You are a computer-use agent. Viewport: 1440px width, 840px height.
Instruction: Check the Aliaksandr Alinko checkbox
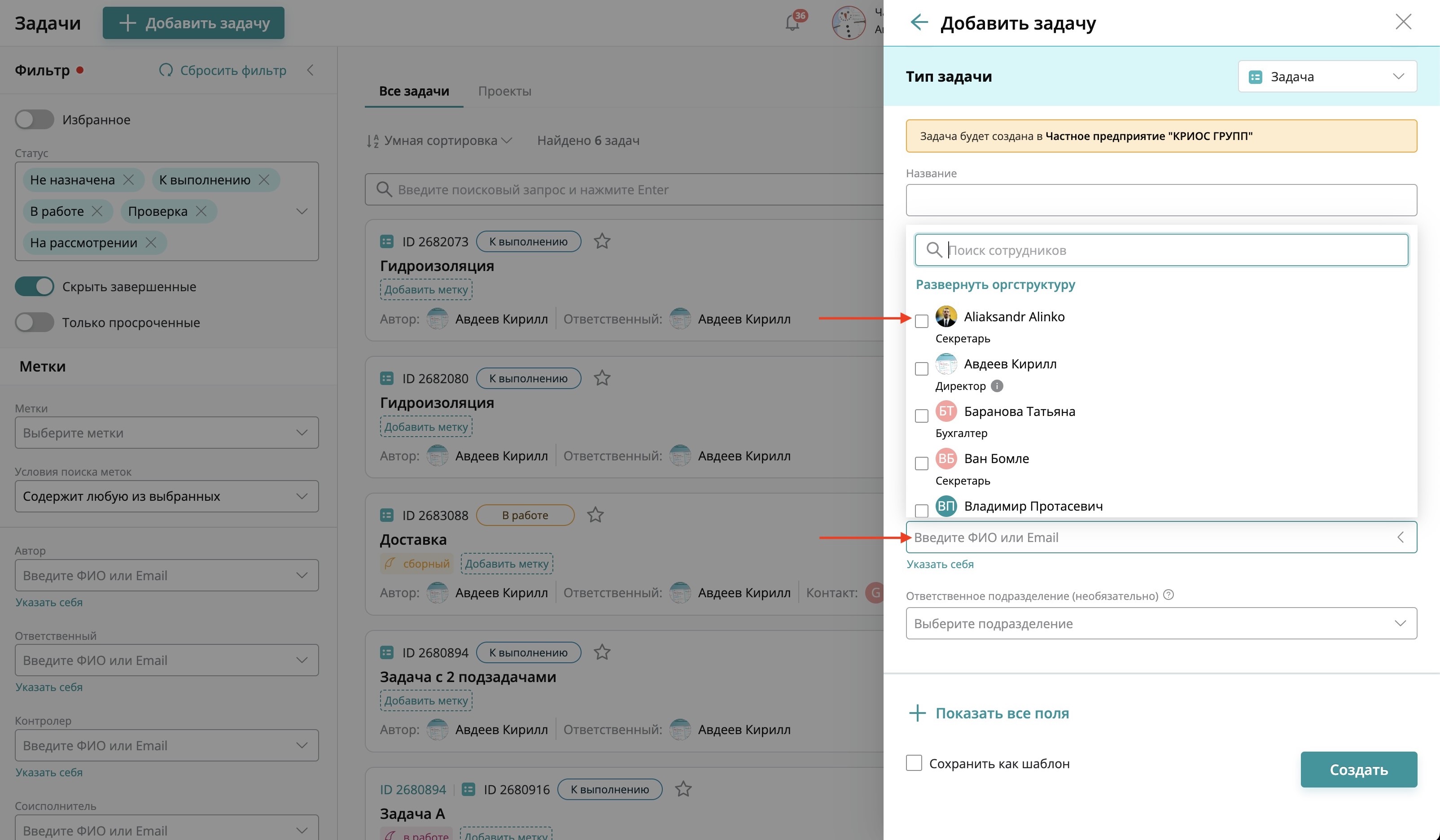tap(921, 321)
